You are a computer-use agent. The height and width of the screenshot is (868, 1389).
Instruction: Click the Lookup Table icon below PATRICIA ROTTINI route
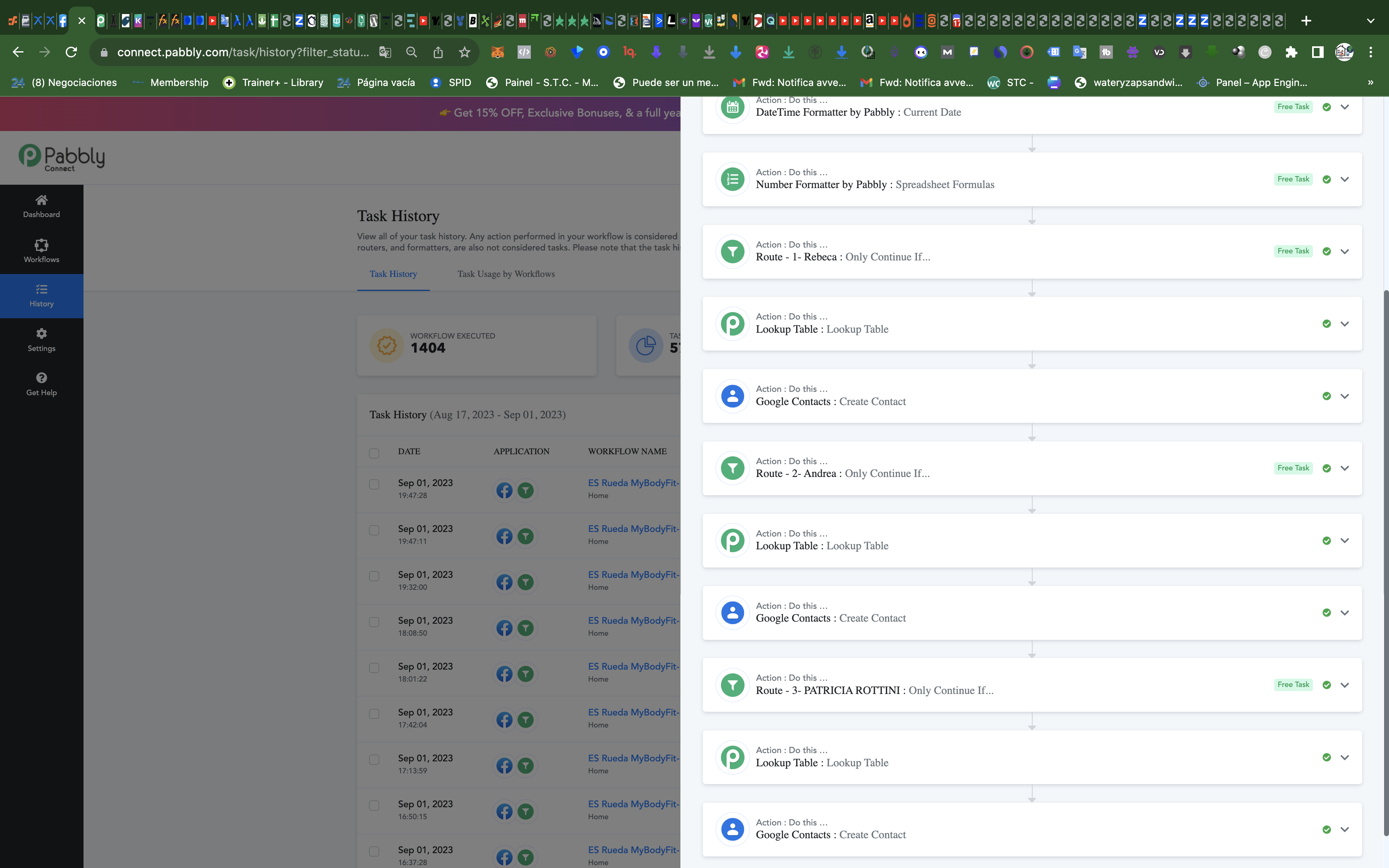coord(733,757)
